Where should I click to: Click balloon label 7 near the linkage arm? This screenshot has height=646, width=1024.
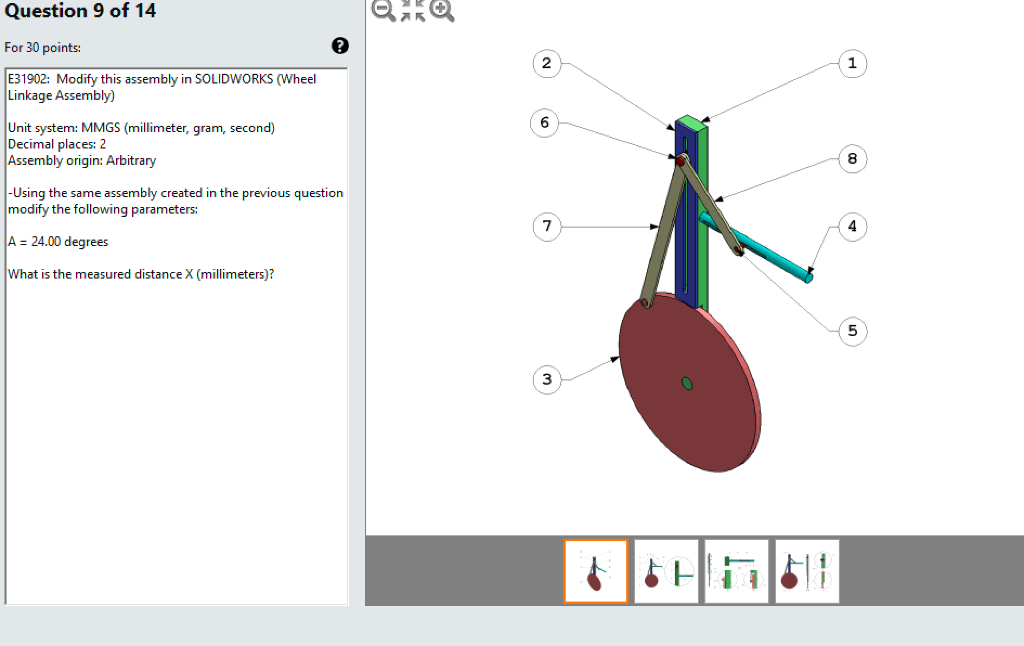coord(546,227)
